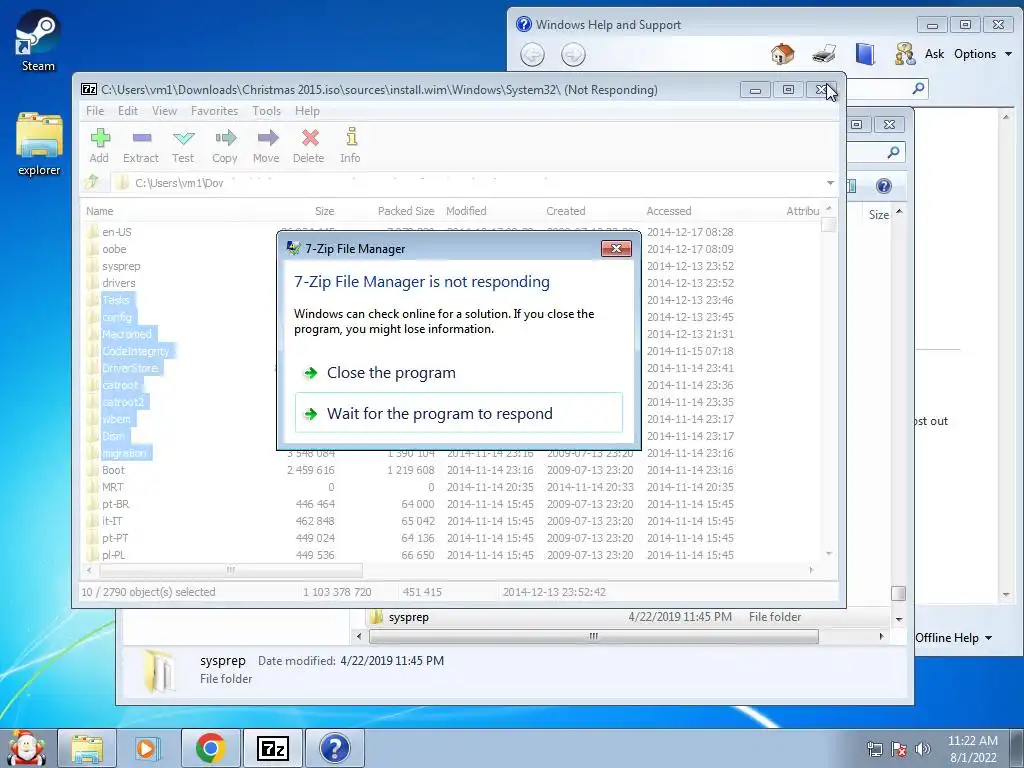Open the Options dropdown in Help
The image size is (1024, 768).
983,54
